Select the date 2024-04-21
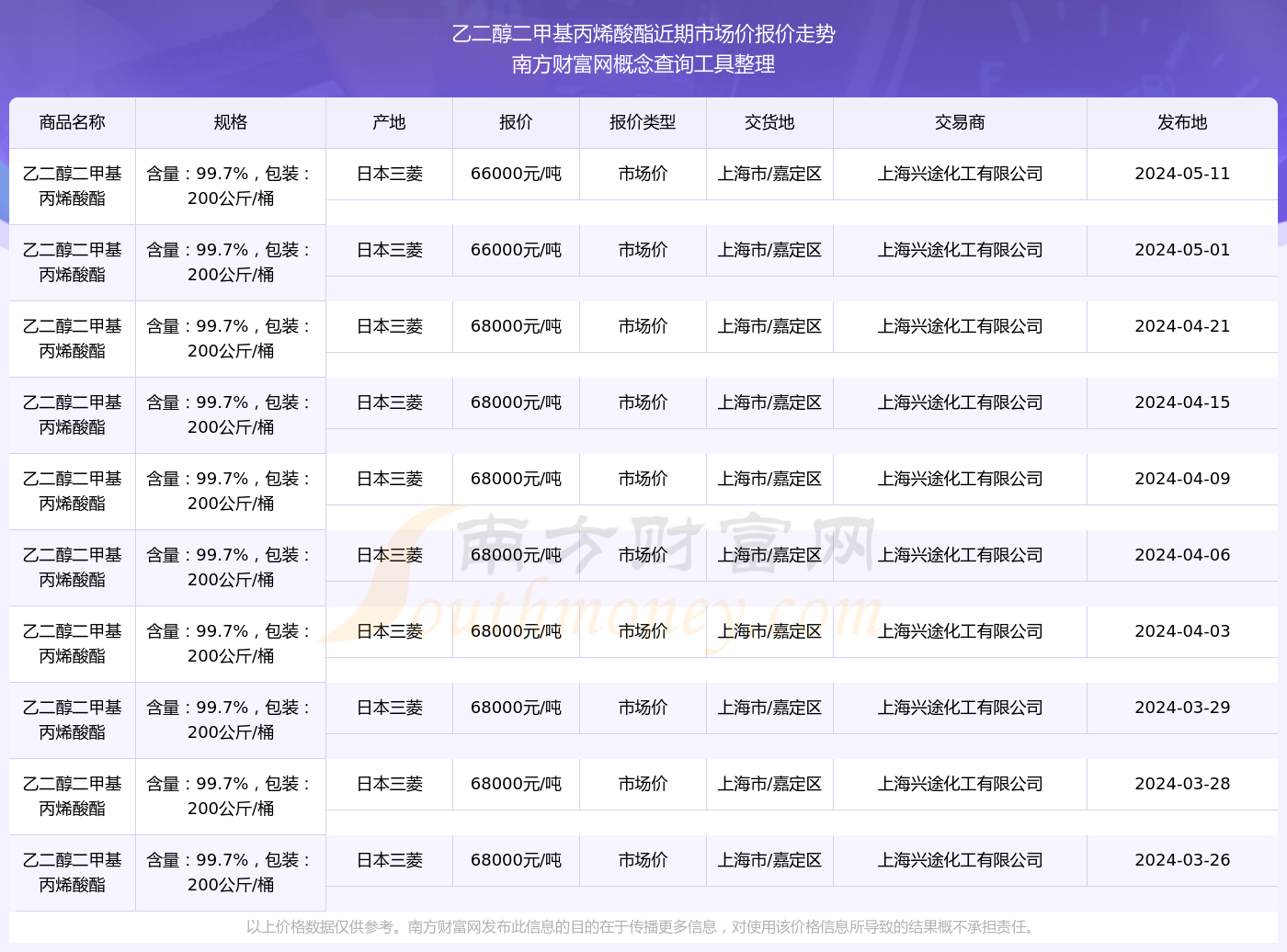Viewport: 1287px width, 952px height. pos(1182,326)
